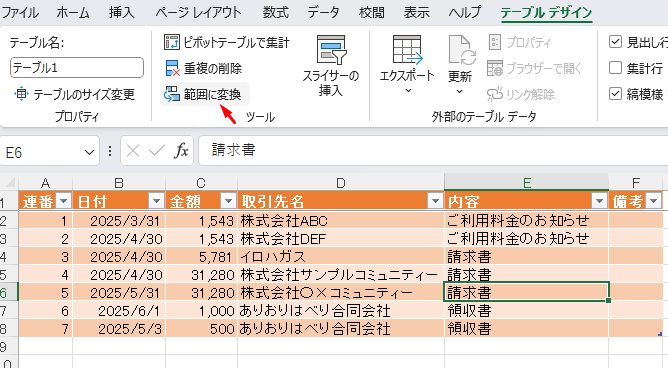The width and height of the screenshot is (668, 368).
Task: Select the テーブル デザイン tab
Action: pyautogui.click(x=546, y=12)
